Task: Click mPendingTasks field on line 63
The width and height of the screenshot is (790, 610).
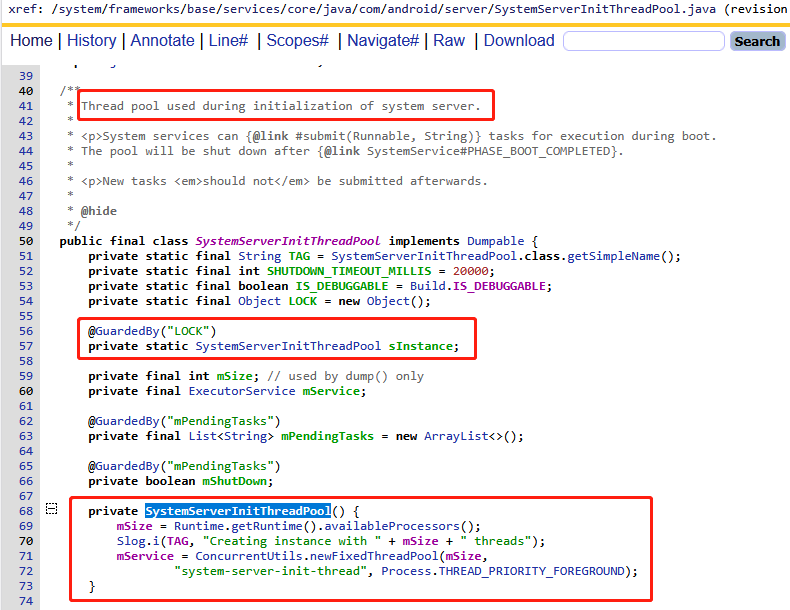Action: pyautogui.click(x=327, y=436)
